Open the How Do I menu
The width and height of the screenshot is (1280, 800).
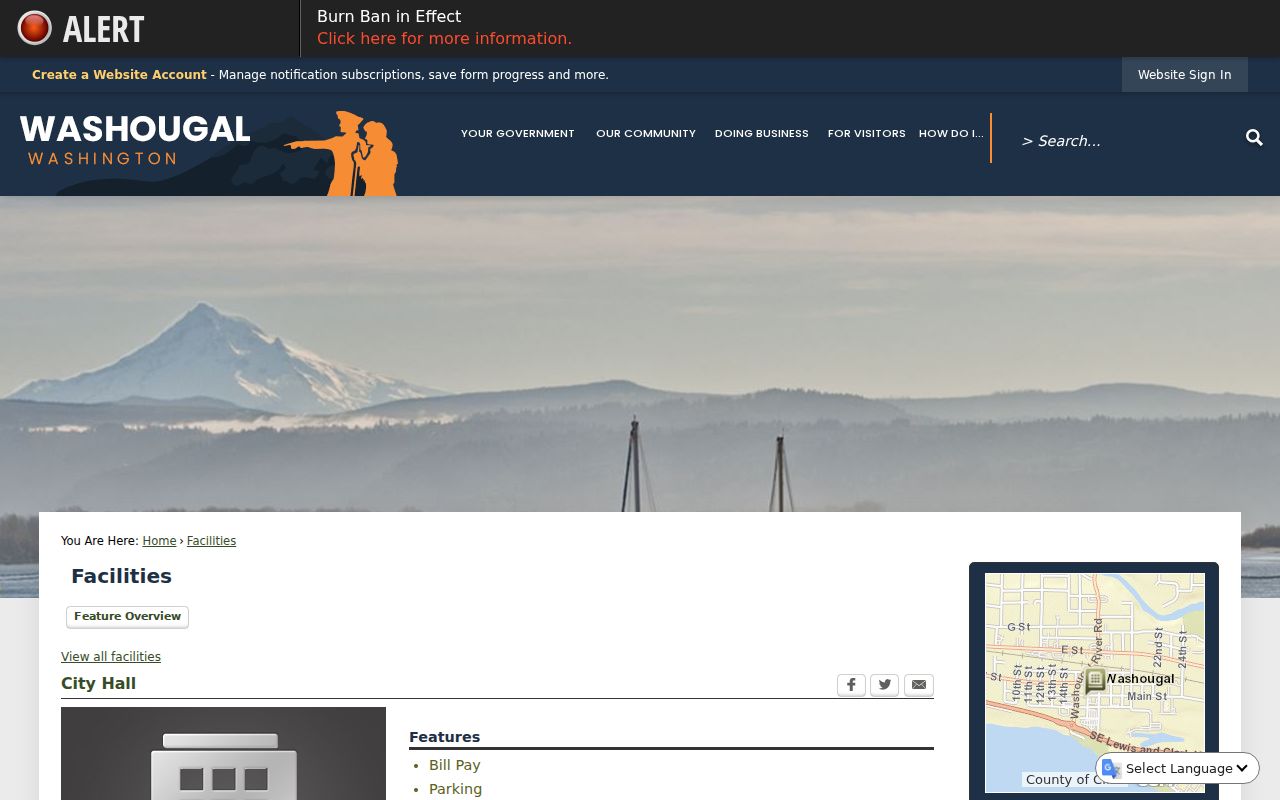pyautogui.click(x=951, y=133)
